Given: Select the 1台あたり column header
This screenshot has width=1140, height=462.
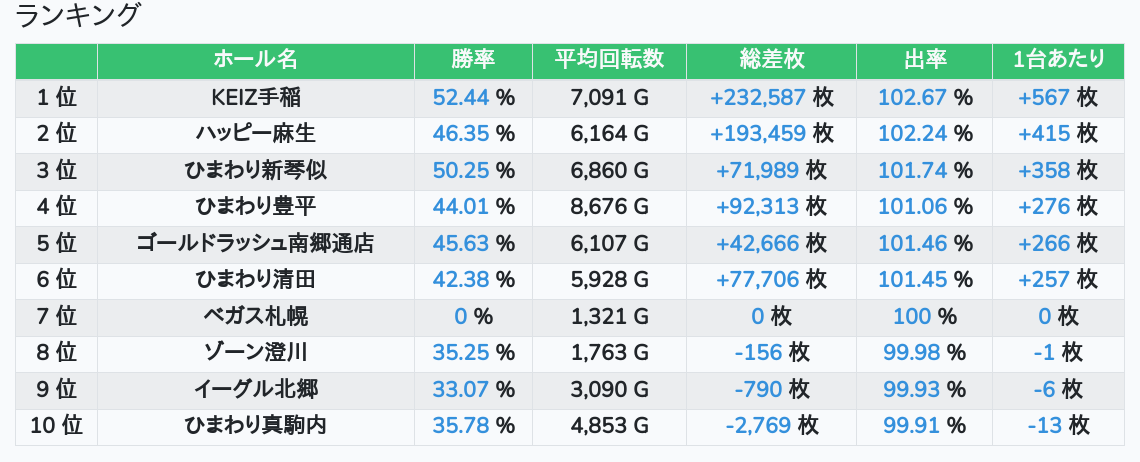Looking at the screenshot, I should coord(1058,60).
